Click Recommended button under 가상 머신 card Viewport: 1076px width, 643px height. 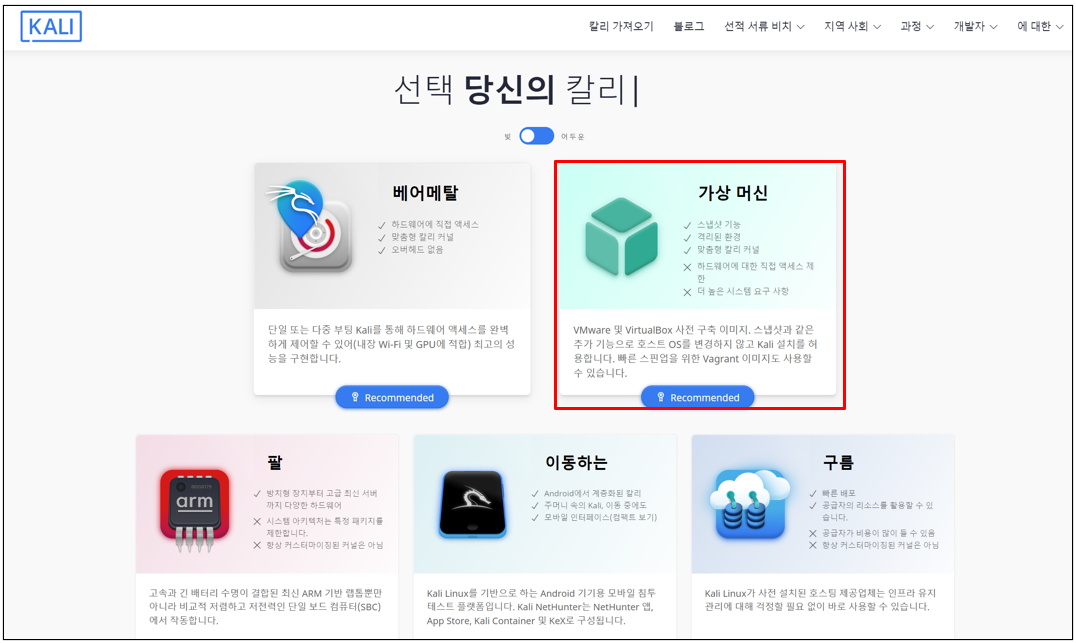click(x=698, y=397)
